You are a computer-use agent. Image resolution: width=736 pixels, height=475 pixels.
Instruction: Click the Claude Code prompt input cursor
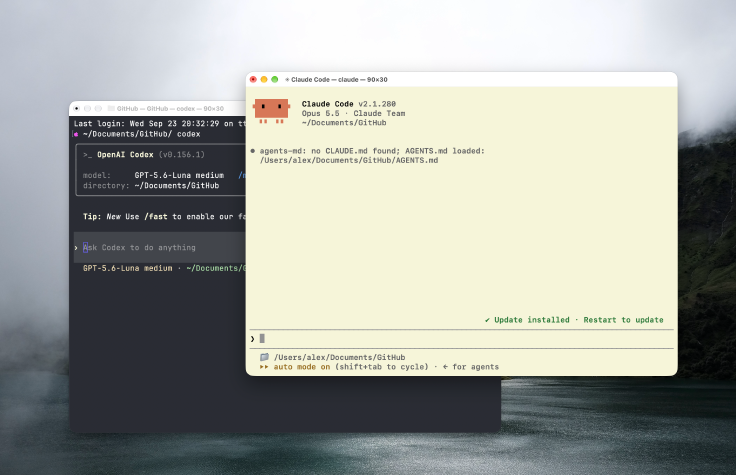(262, 338)
